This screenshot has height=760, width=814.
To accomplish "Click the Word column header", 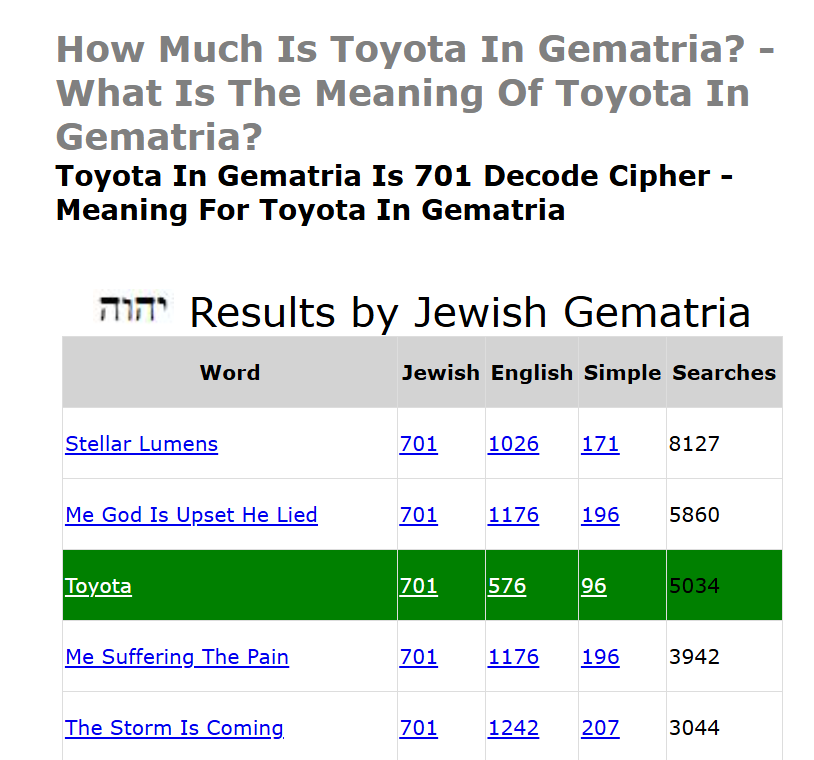I will (x=230, y=372).
